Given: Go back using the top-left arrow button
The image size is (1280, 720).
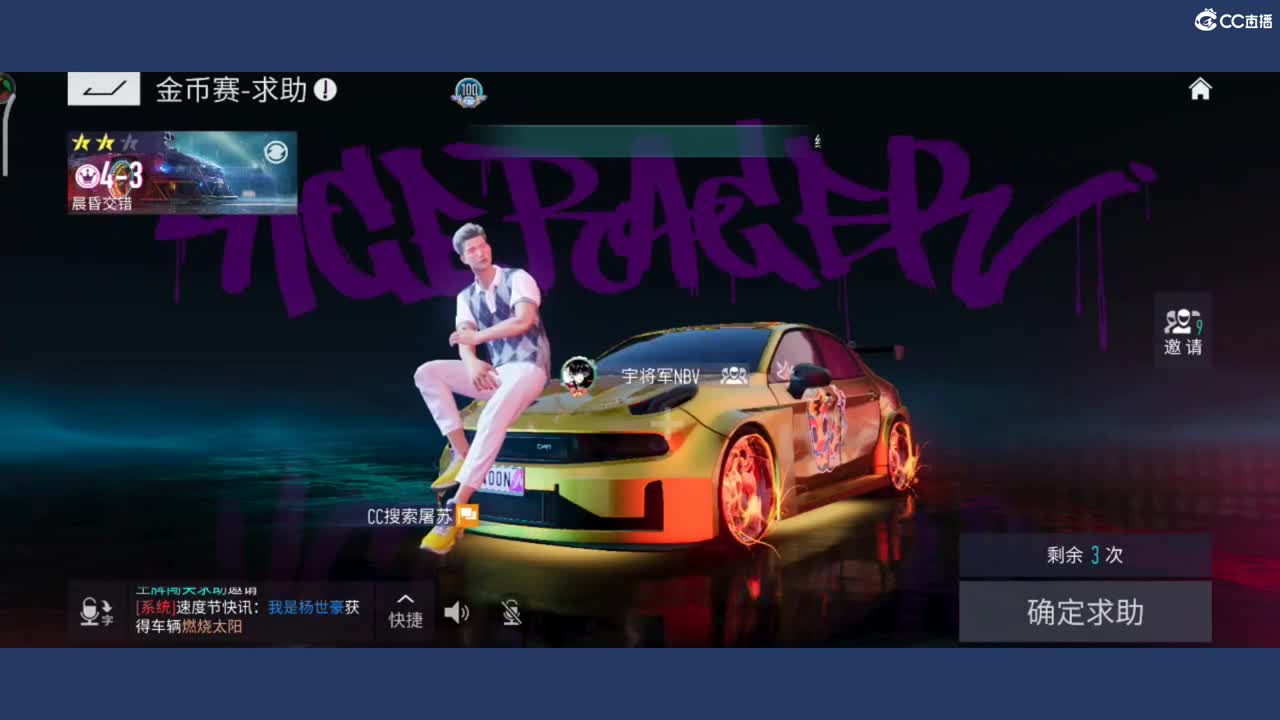Looking at the screenshot, I should [104, 89].
